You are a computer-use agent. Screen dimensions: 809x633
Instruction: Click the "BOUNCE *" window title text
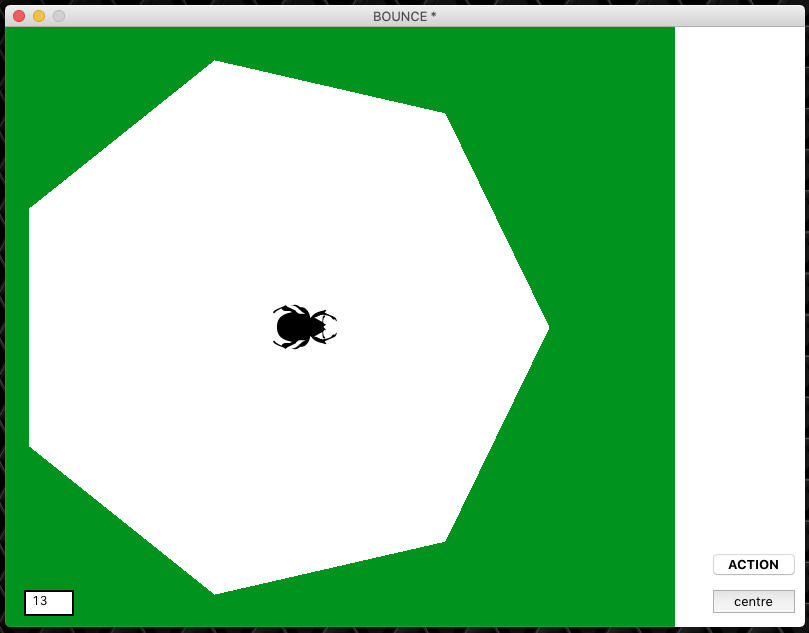click(x=404, y=16)
